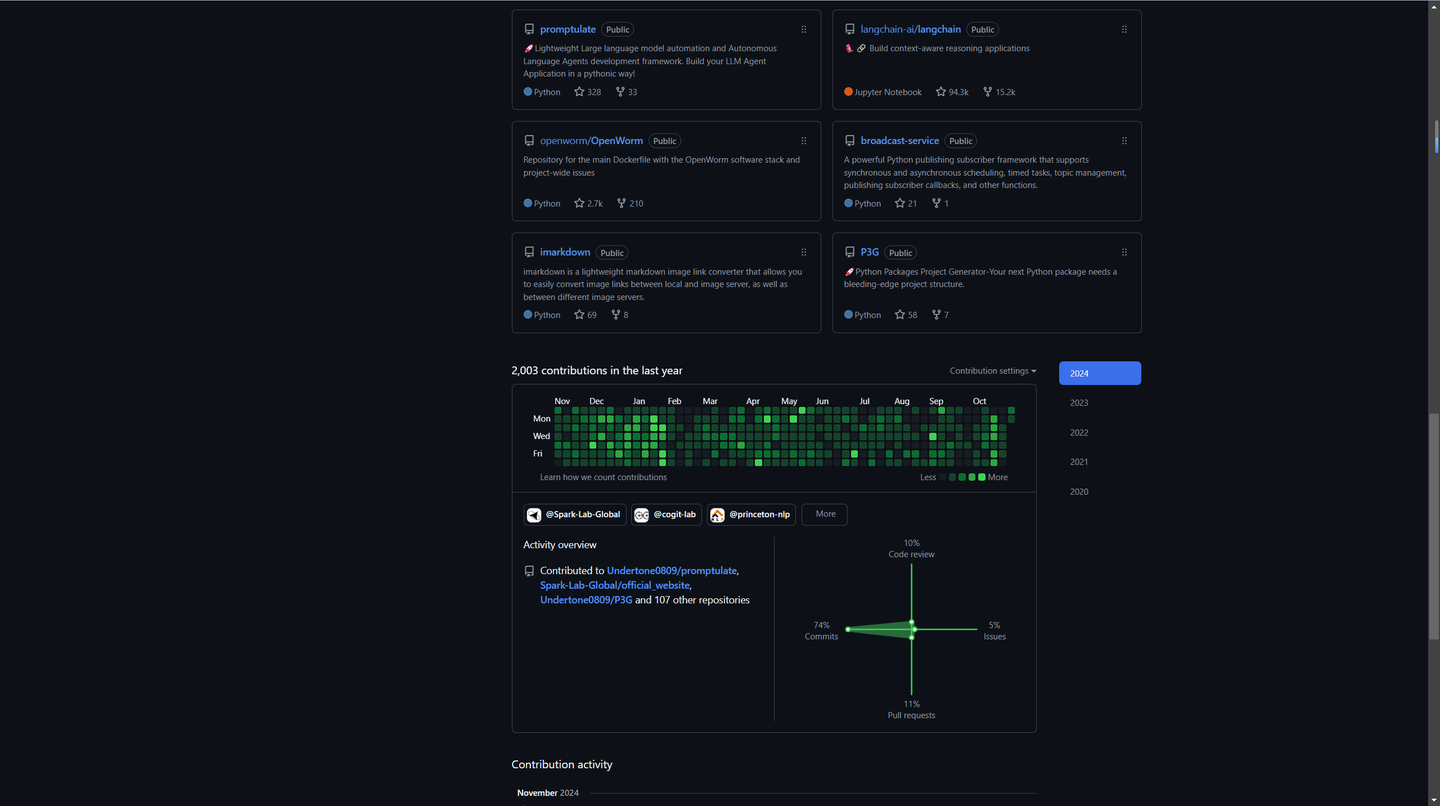Open the broadcast-service repository
The width and height of the screenshot is (1440, 806).
tap(899, 140)
